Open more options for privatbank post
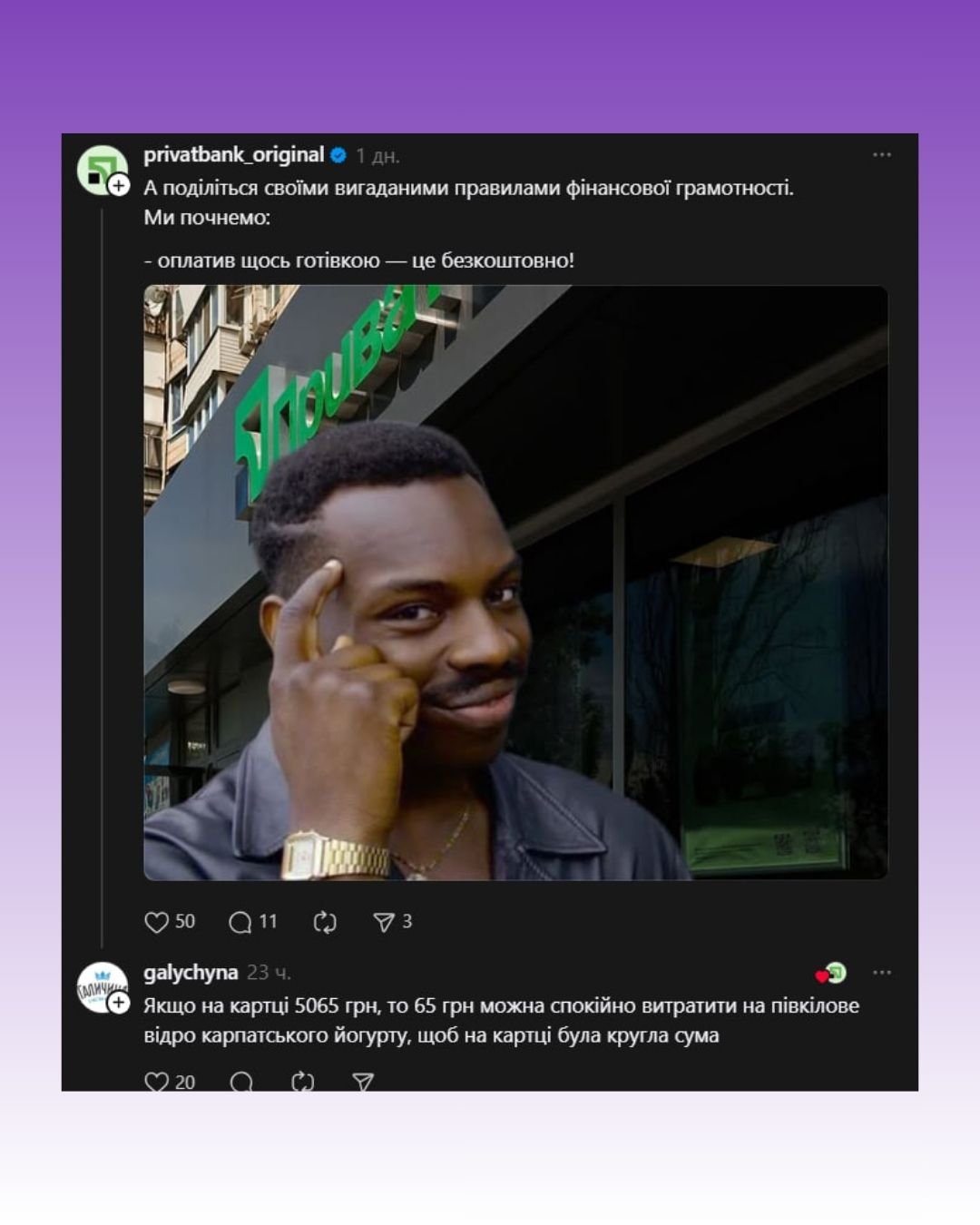 pos(881,155)
